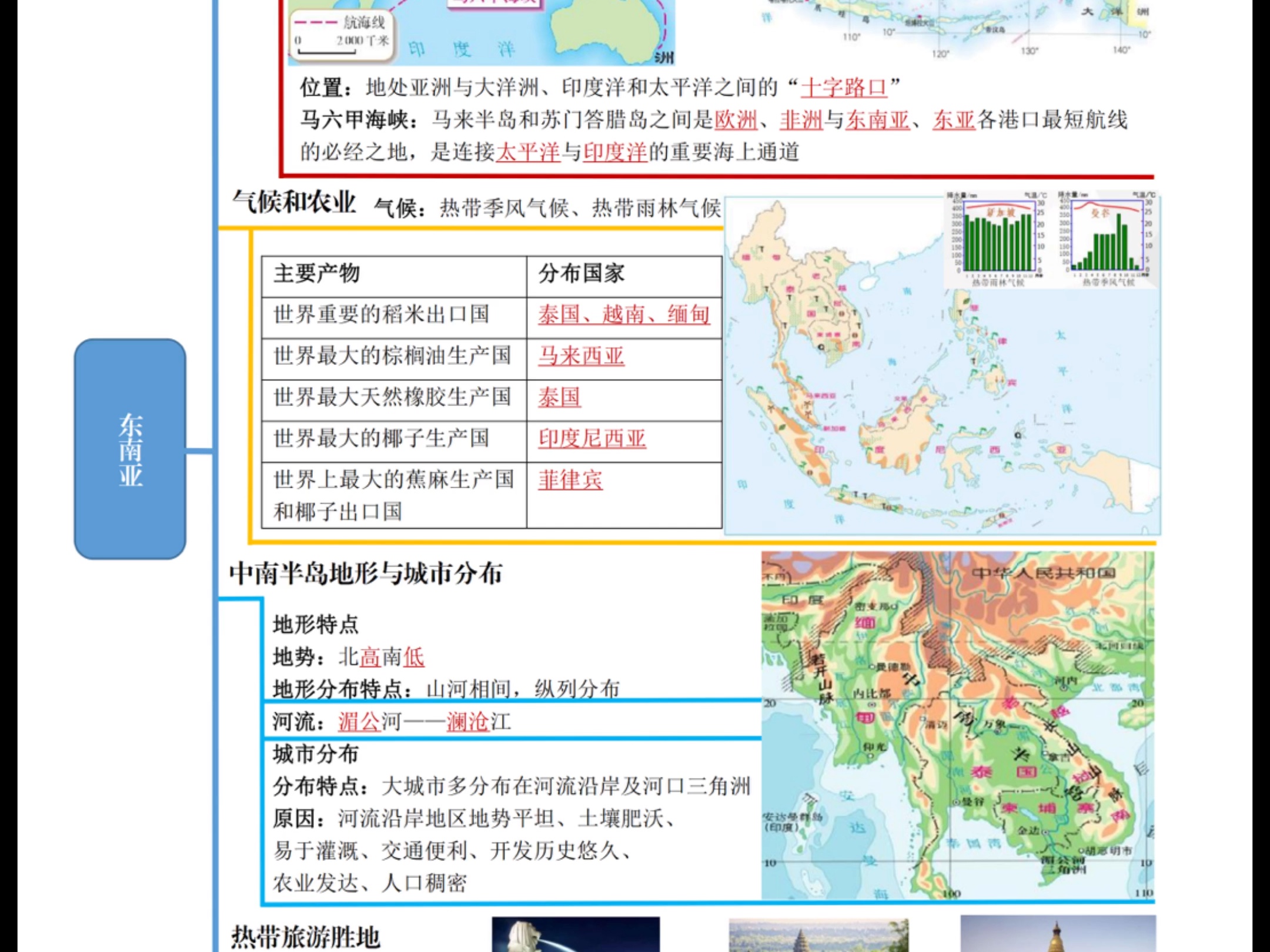1270x952 pixels.
Task: Click the Merlion statue photo
Action: [576, 934]
